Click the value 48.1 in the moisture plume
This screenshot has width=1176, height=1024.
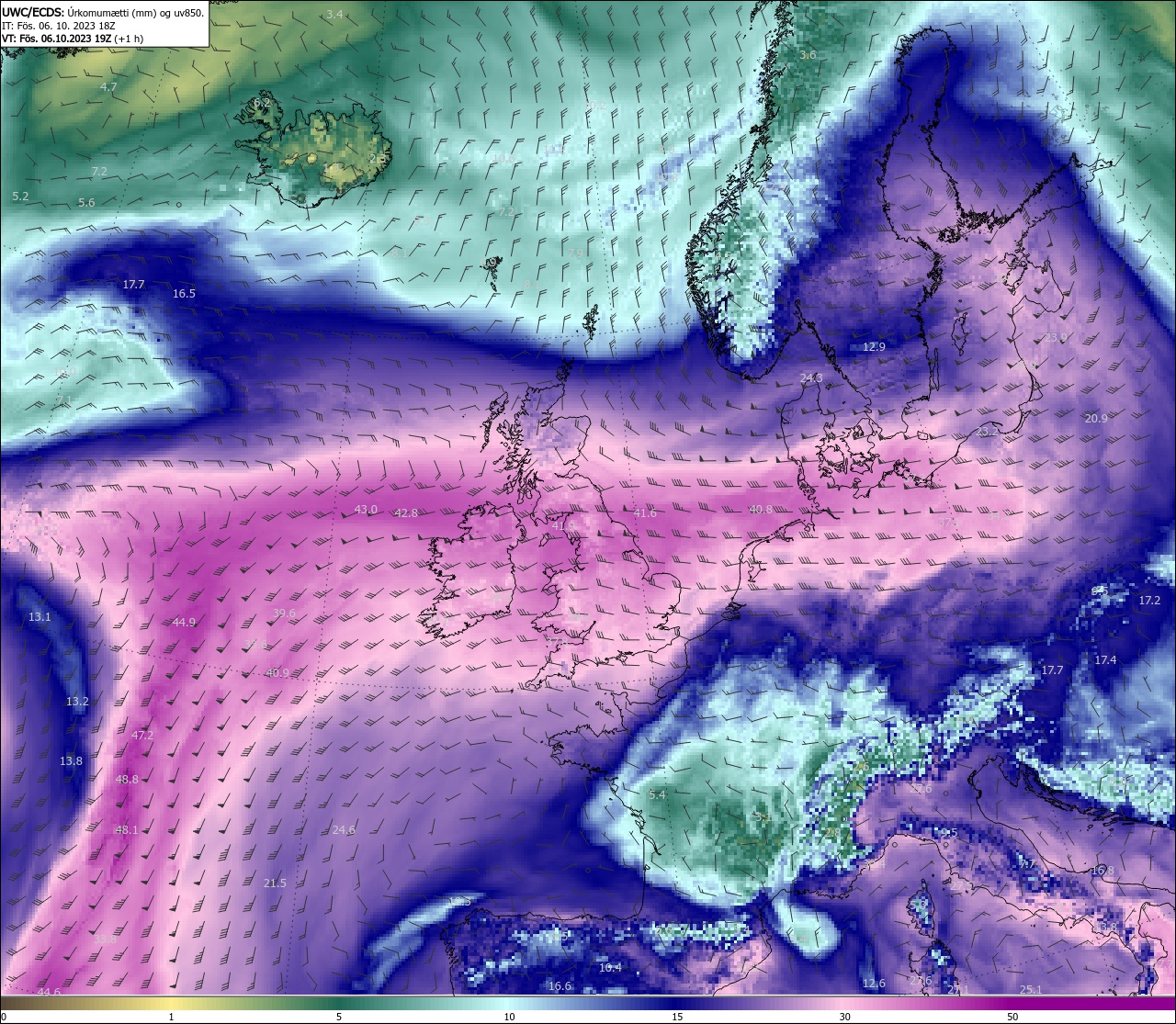[x=126, y=830]
